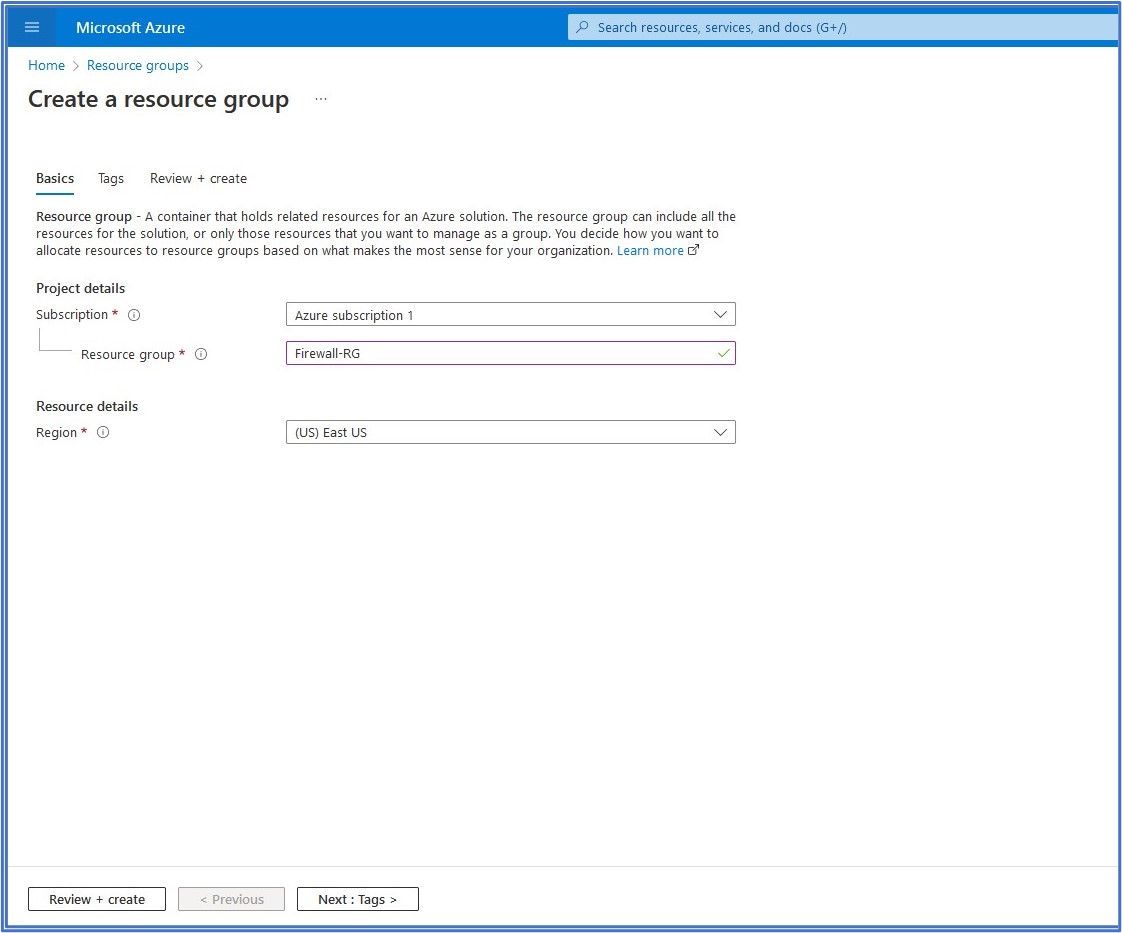Click the Microsoft Azure brand title
Screen dimensions: 1122x933
(x=130, y=28)
